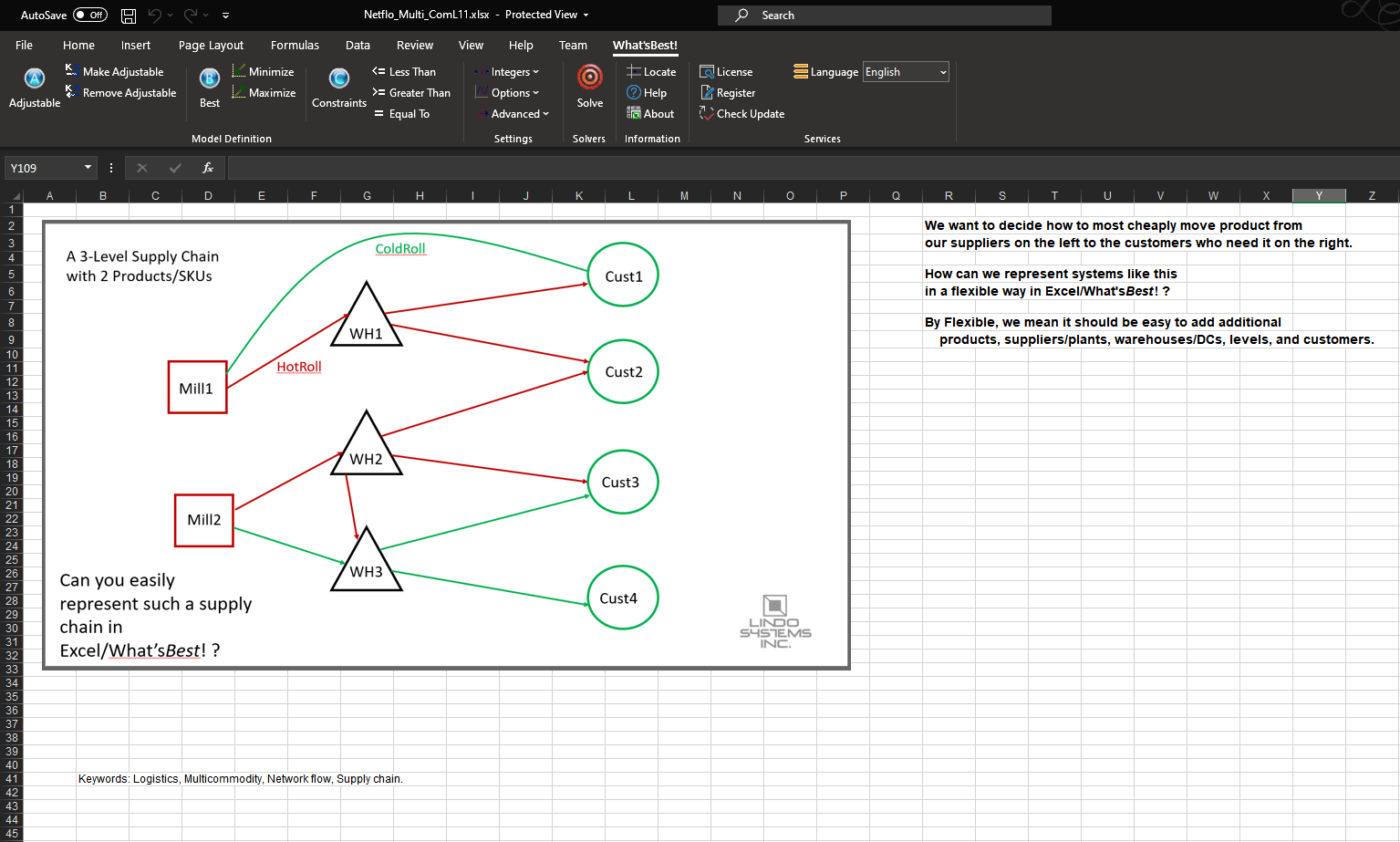Click the Insert Function fx icon
Screen dimensions: 1400x842
coord(208,168)
